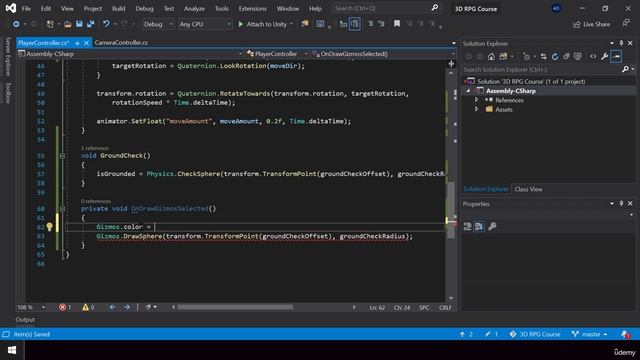Click the Navigate Backward toolbar icon

click(16, 24)
